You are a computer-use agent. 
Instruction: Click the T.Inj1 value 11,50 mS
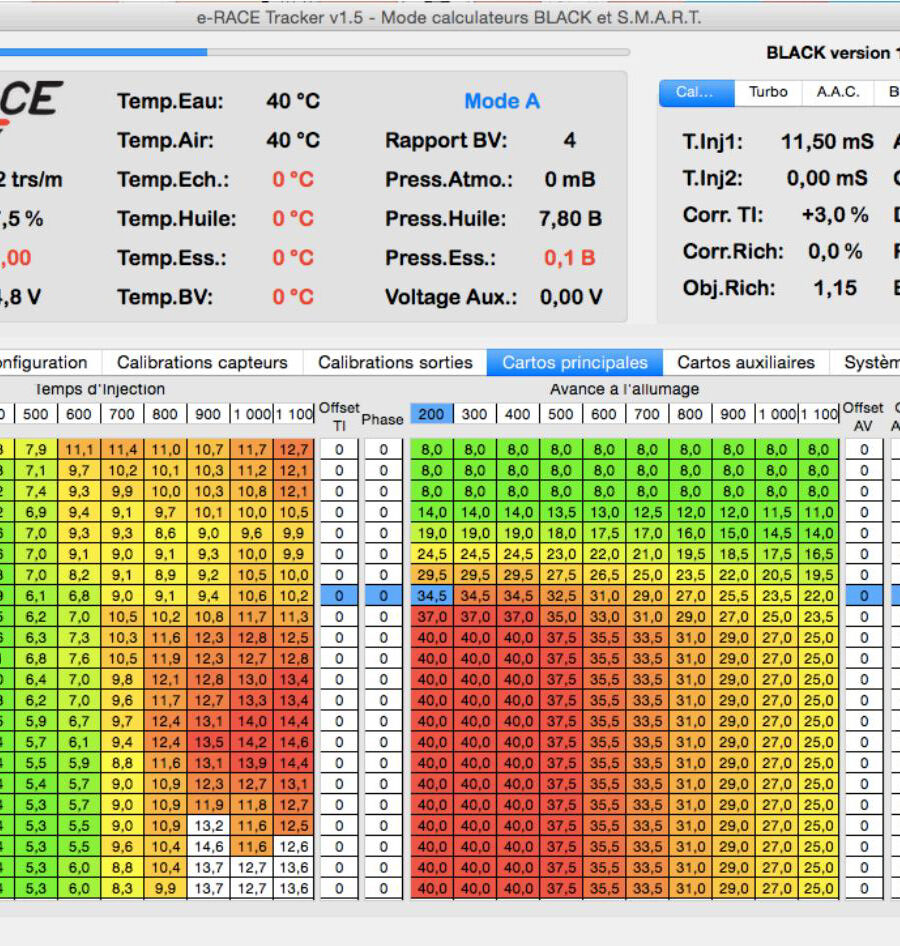click(827, 142)
